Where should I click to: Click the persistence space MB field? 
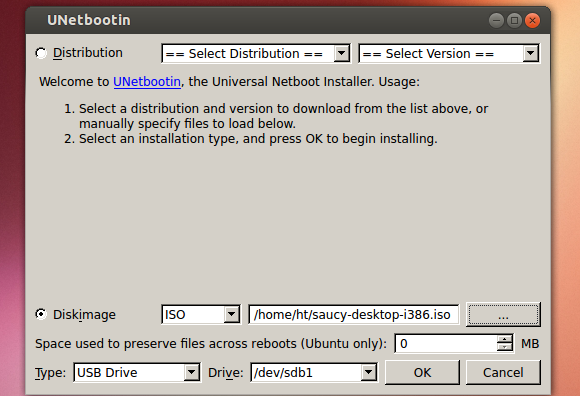pyautogui.click(x=454, y=343)
